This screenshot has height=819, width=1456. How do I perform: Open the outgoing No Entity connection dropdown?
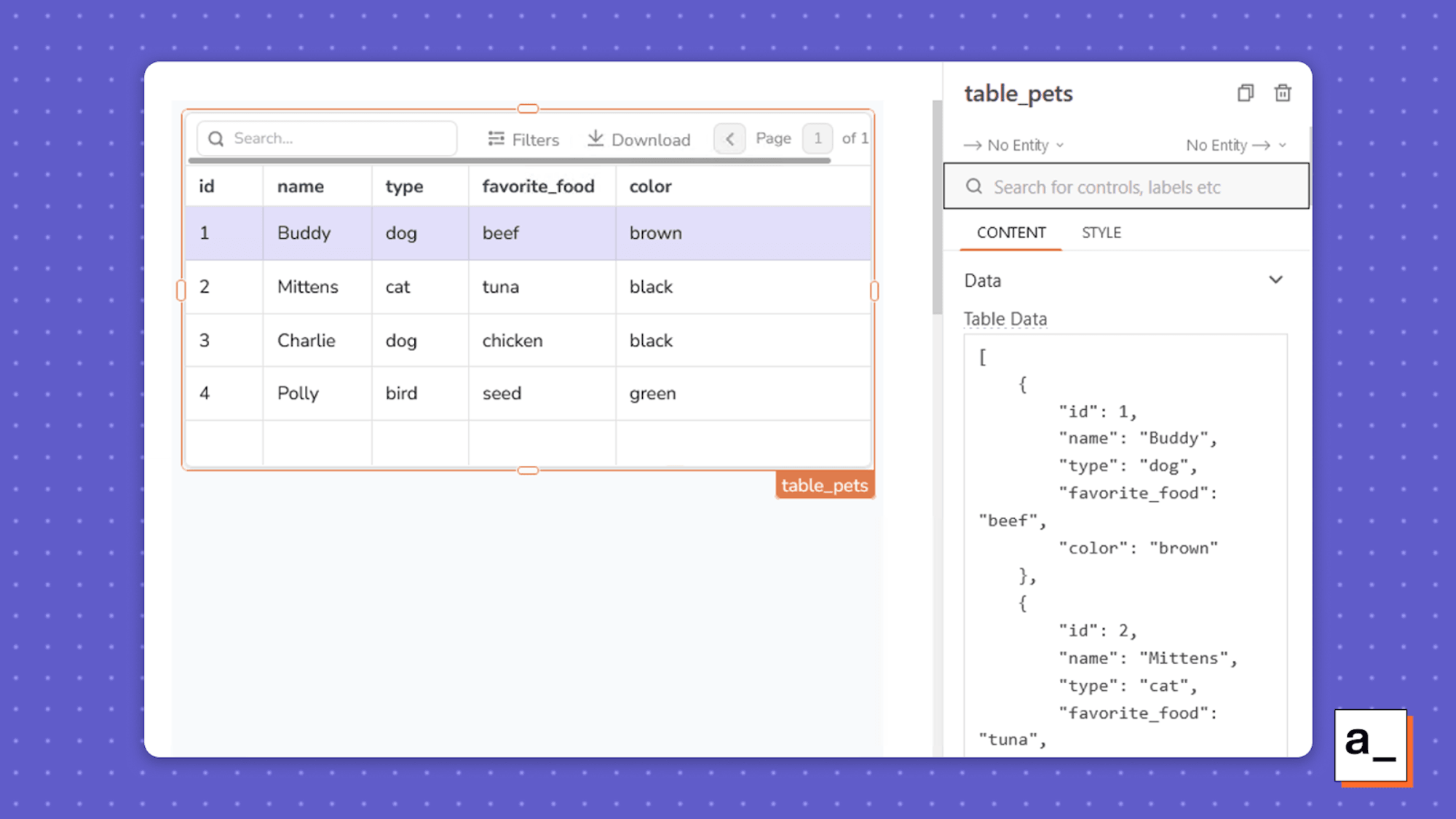[x=1235, y=145]
